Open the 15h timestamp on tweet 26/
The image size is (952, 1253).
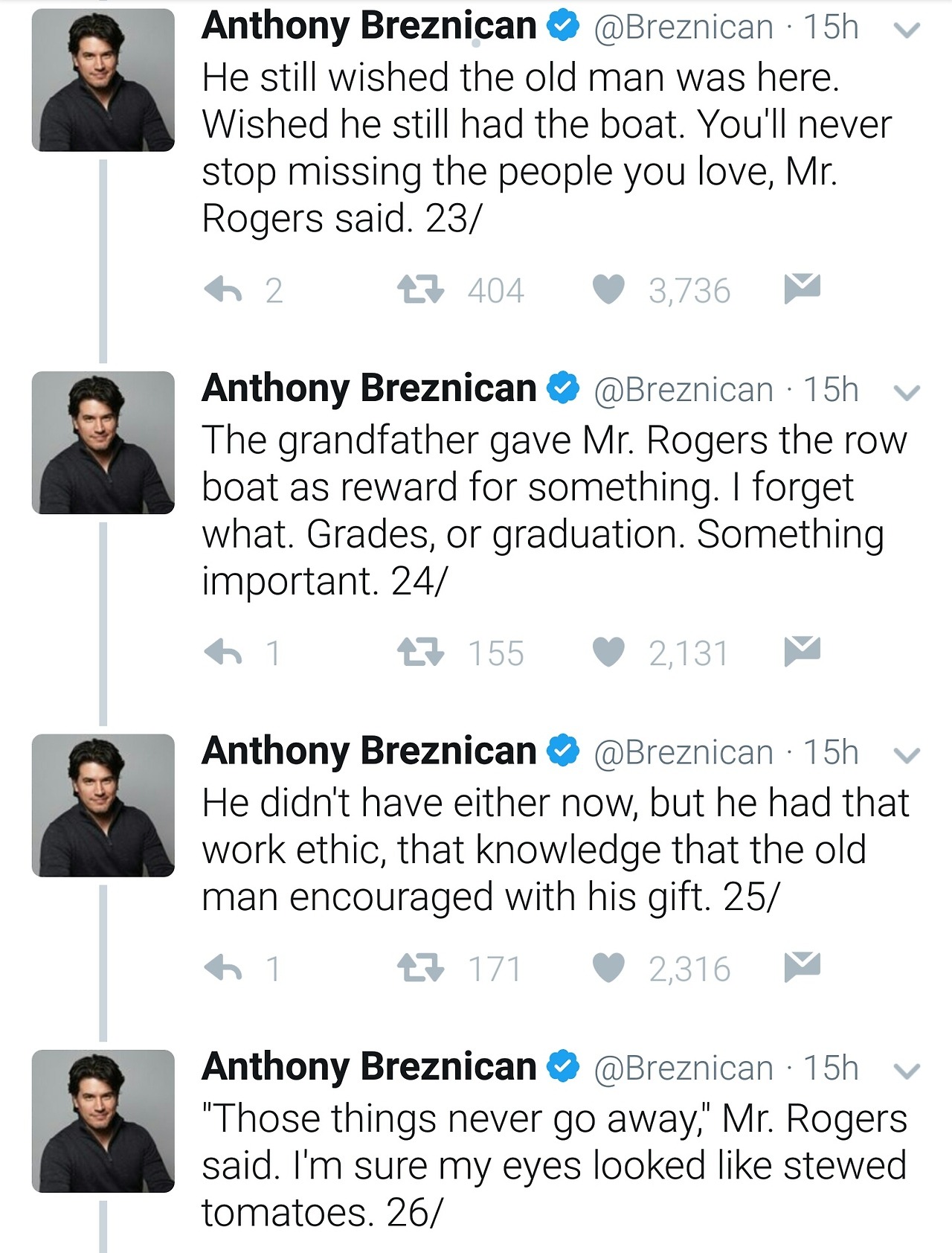[x=831, y=1068]
